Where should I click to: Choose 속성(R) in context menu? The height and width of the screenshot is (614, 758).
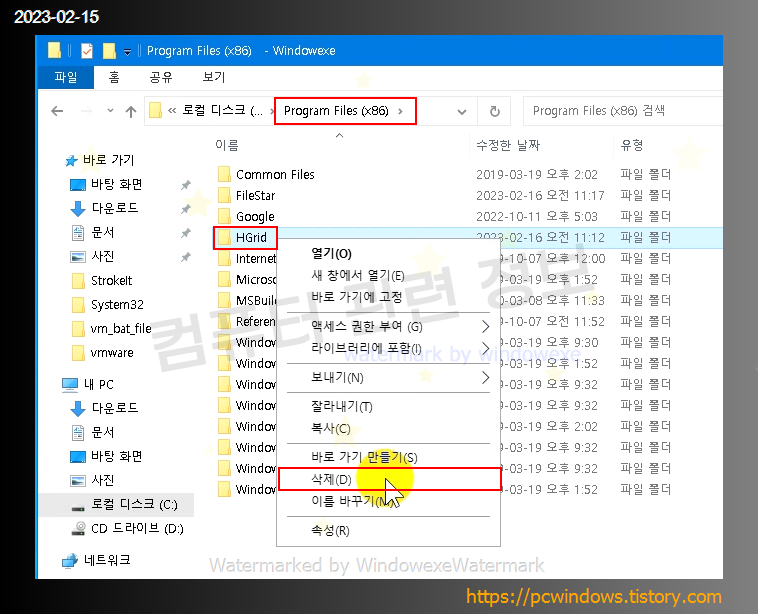coord(388,530)
